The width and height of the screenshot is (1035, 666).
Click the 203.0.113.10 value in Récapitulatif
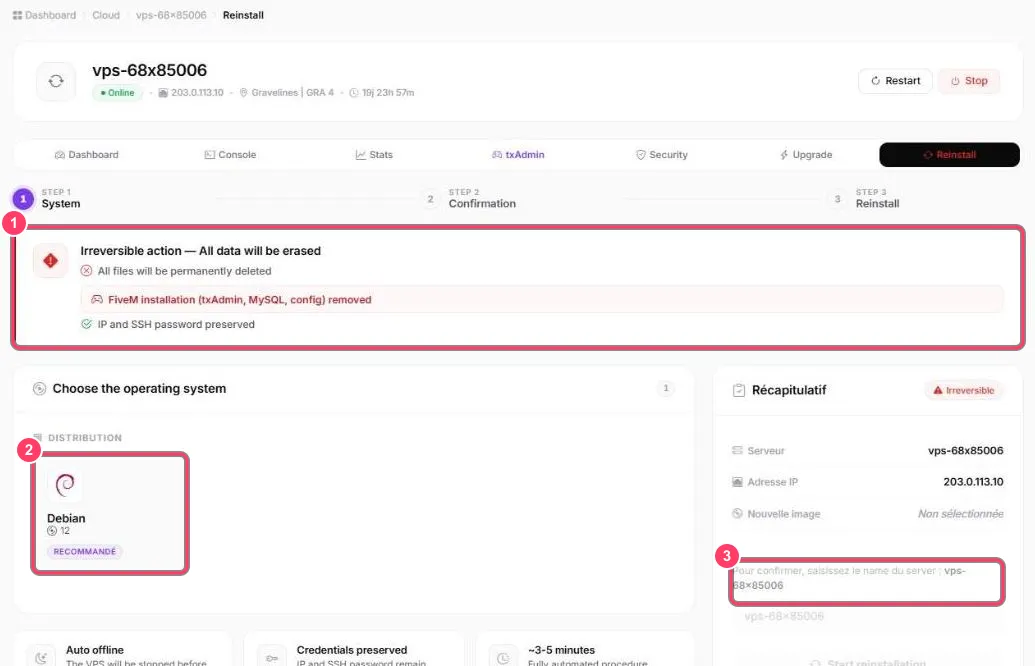[x=973, y=482]
